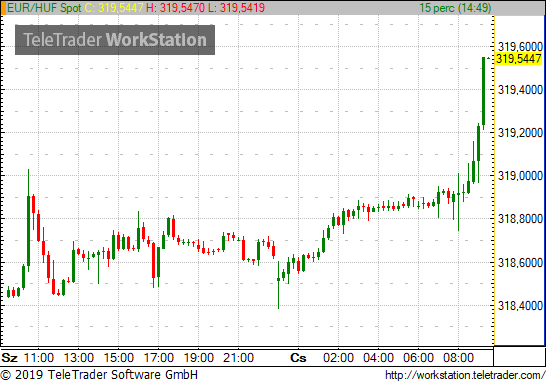Image resolution: width=546 pixels, height=384 pixels.
Task: Click the 318,4000 price axis label
Action: pos(520,306)
